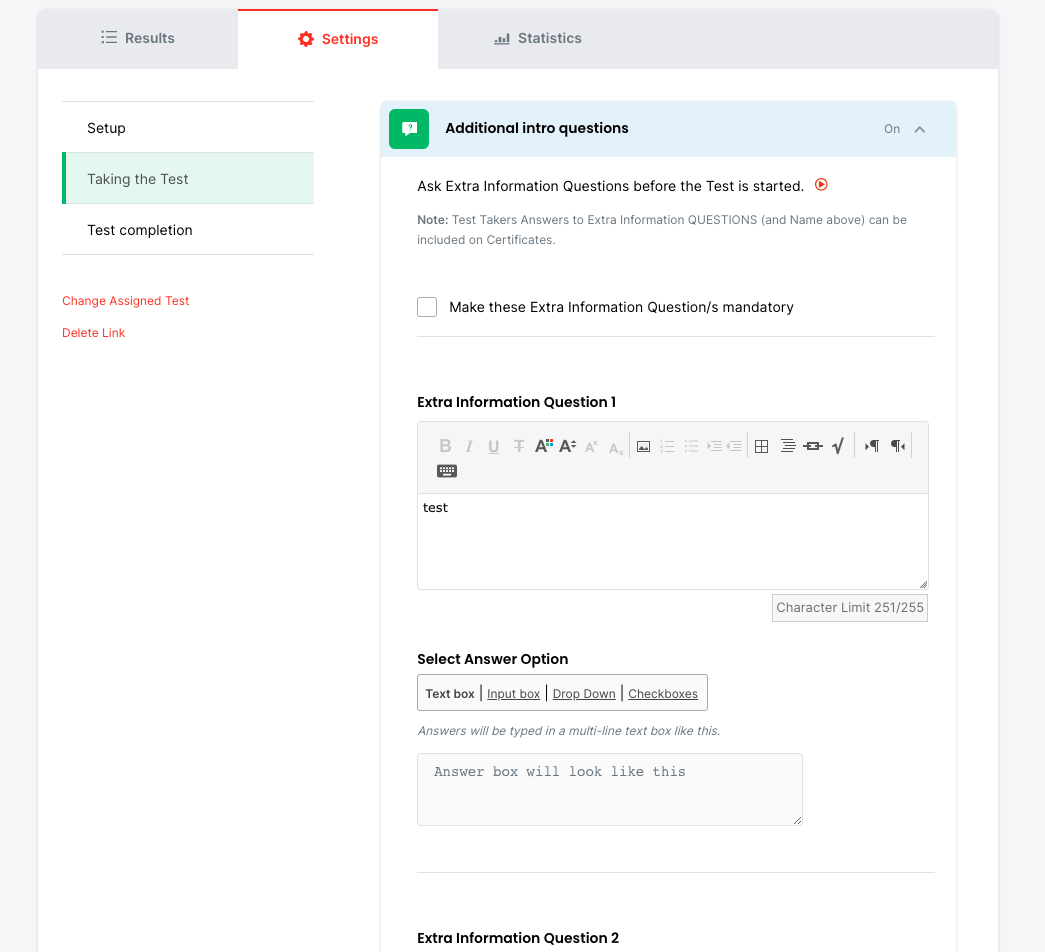Open the Statistics tab
The image size is (1045, 952).
[x=538, y=38]
